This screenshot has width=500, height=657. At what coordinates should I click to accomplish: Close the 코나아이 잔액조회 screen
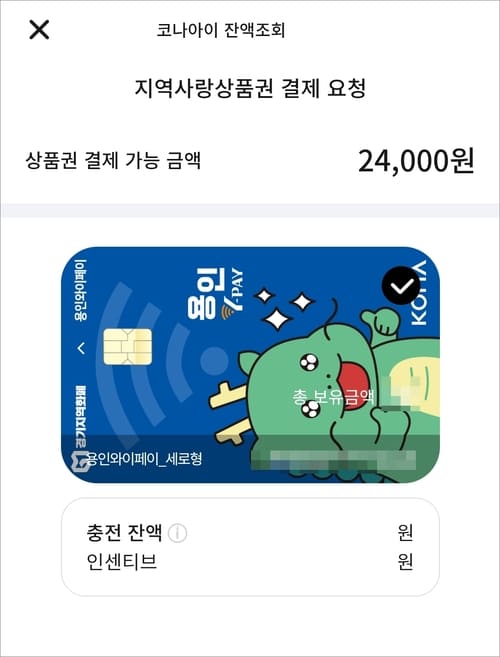pyautogui.click(x=39, y=30)
